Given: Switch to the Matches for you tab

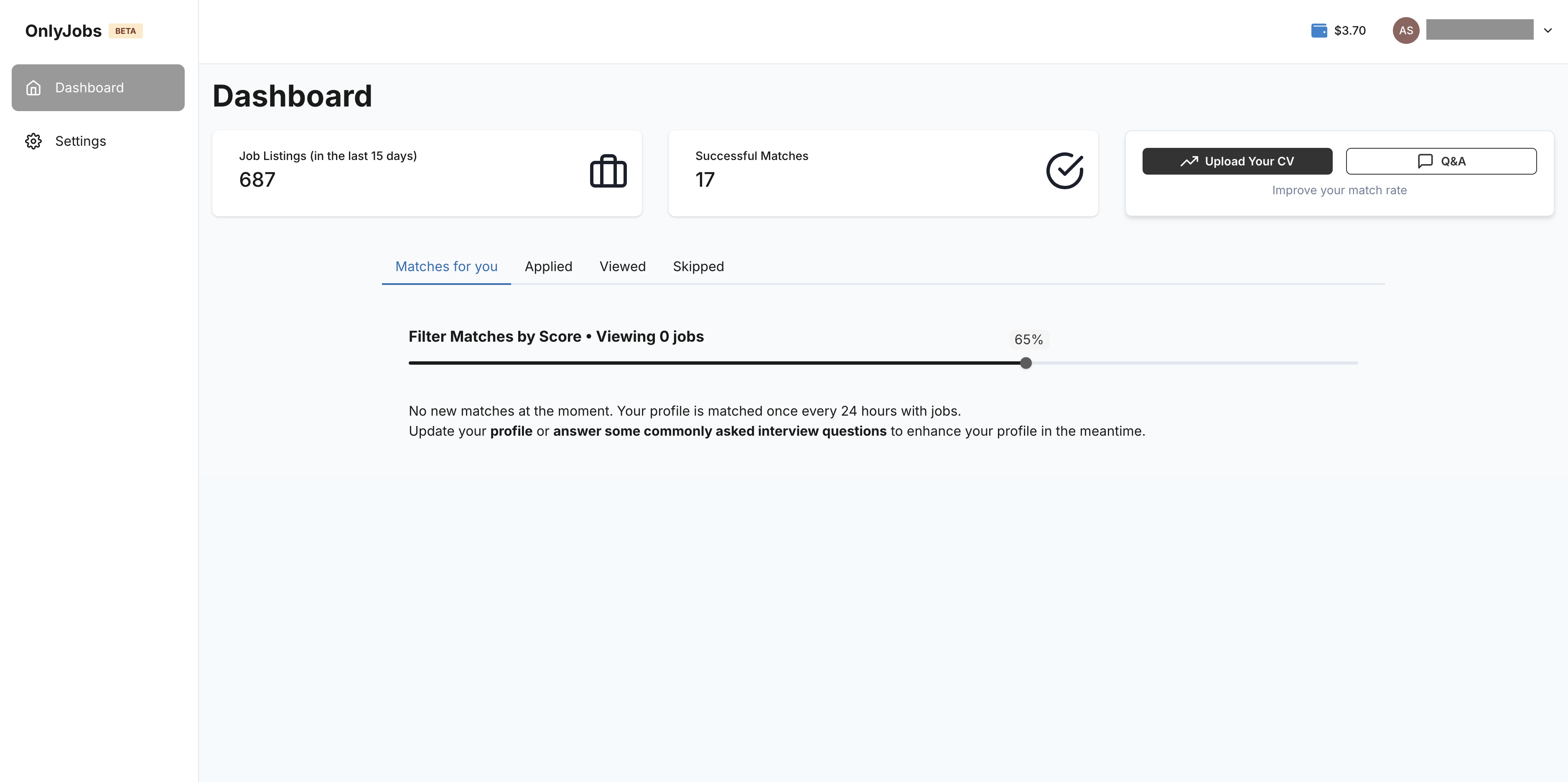Looking at the screenshot, I should coord(446,266).
